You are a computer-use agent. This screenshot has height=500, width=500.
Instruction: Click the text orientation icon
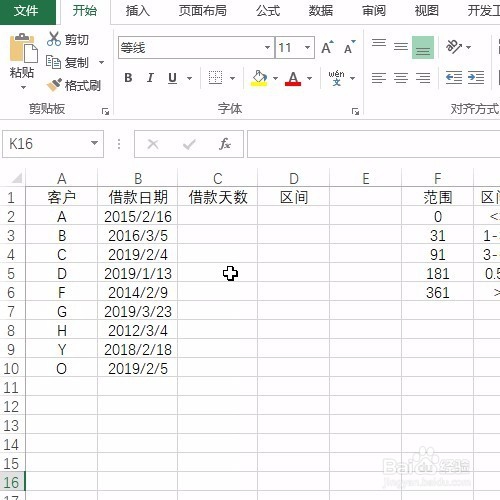pyautogui.click(x=454, y=47)
